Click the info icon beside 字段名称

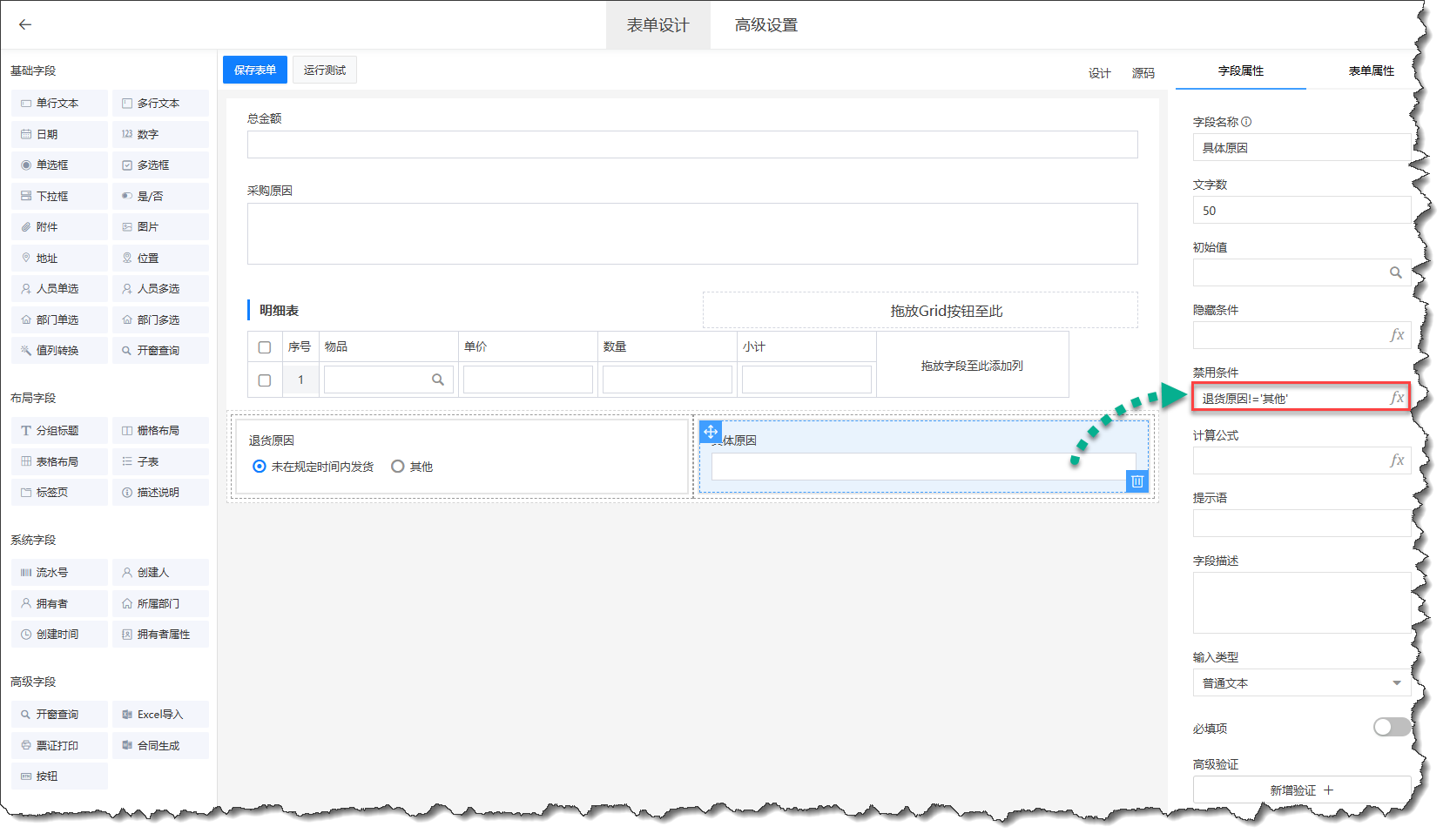point(1246,122)
